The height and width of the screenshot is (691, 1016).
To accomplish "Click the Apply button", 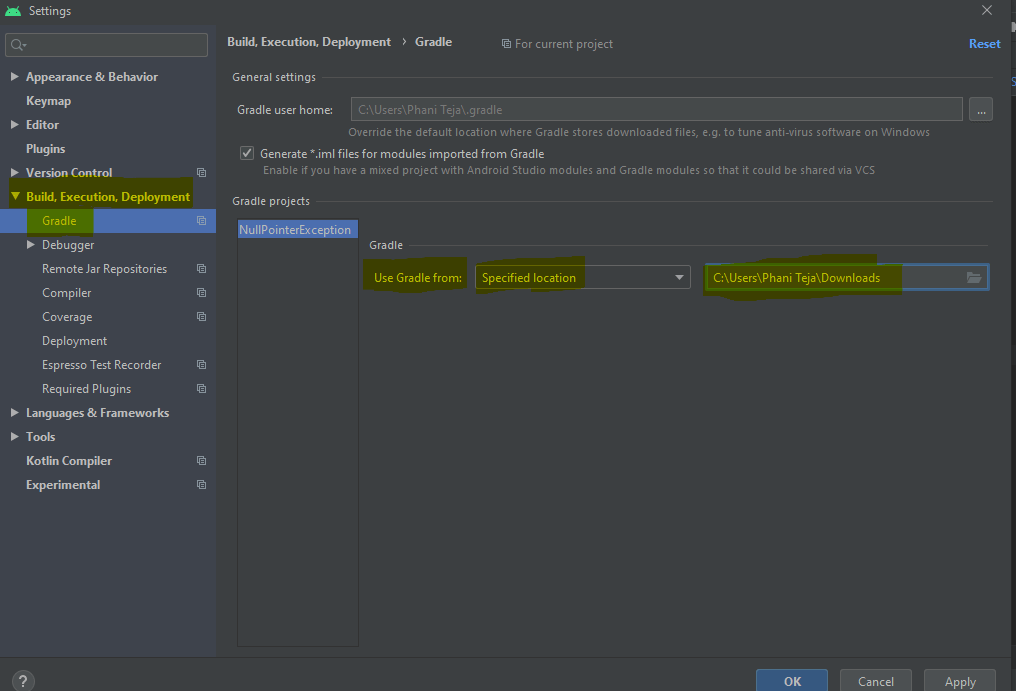I will click(x=960, y=681).
